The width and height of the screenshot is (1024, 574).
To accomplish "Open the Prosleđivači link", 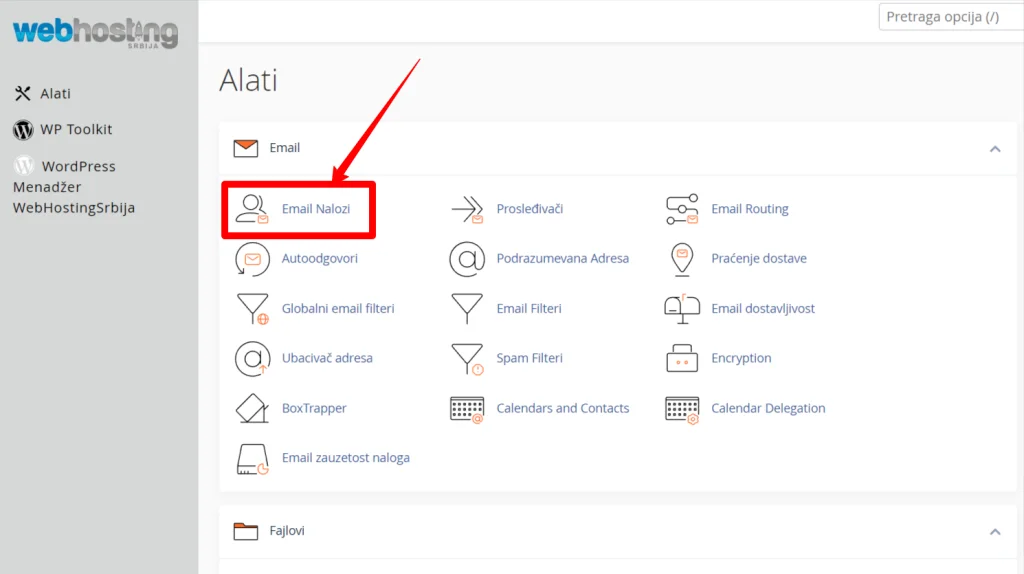I will pyautogui.click(x=530, y=209).
